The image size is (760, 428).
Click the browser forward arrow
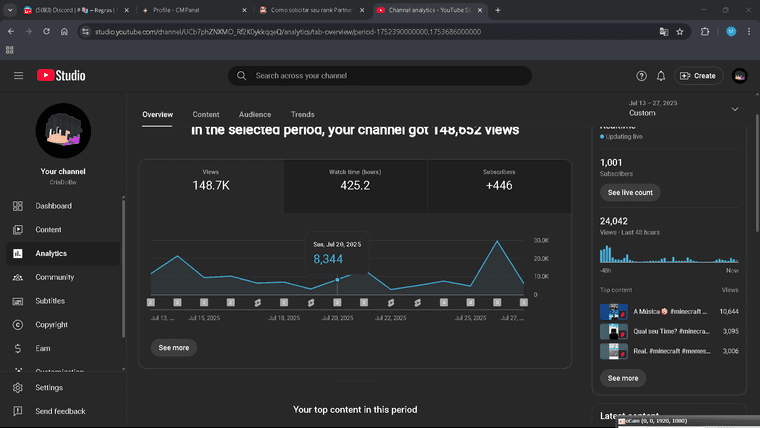[29, 32]
